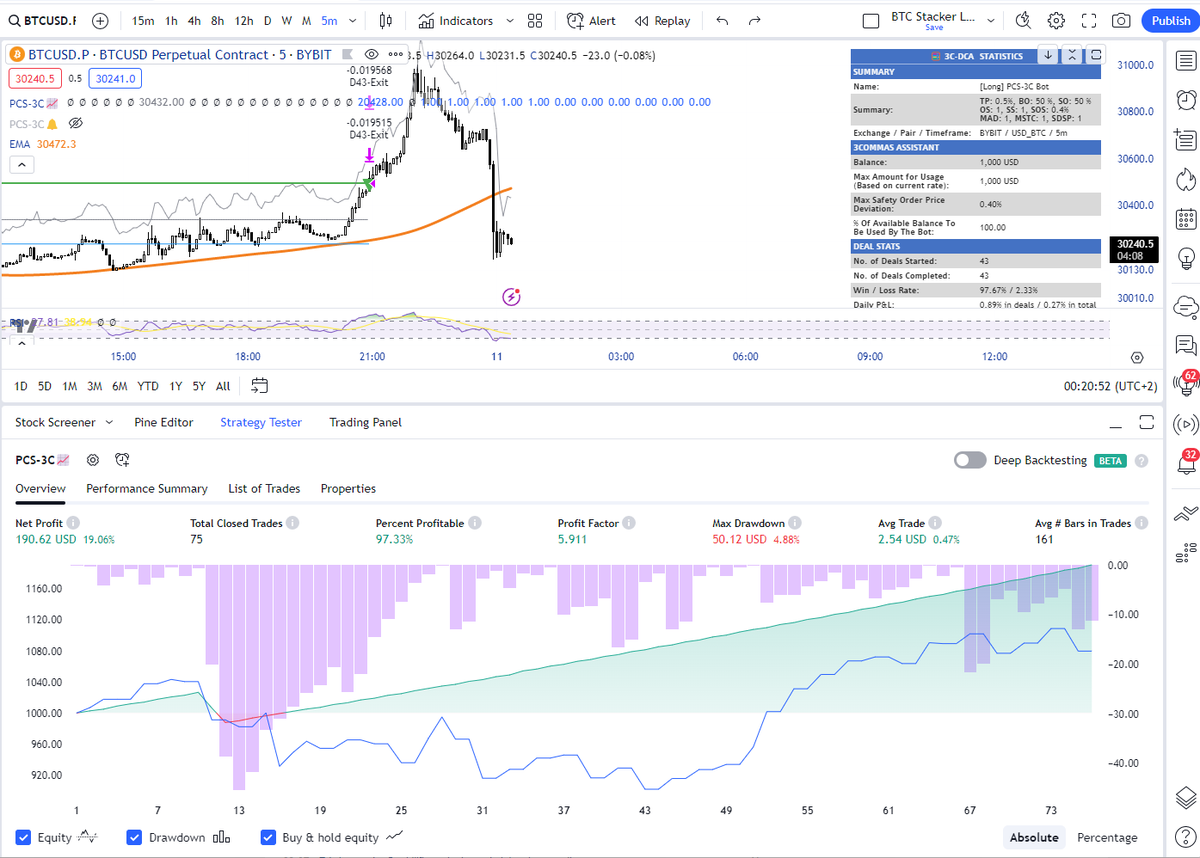Screen dimensions: 1200x858
Task: Toggle Deep Backtesting switch
Action: (x=970, y=460)
